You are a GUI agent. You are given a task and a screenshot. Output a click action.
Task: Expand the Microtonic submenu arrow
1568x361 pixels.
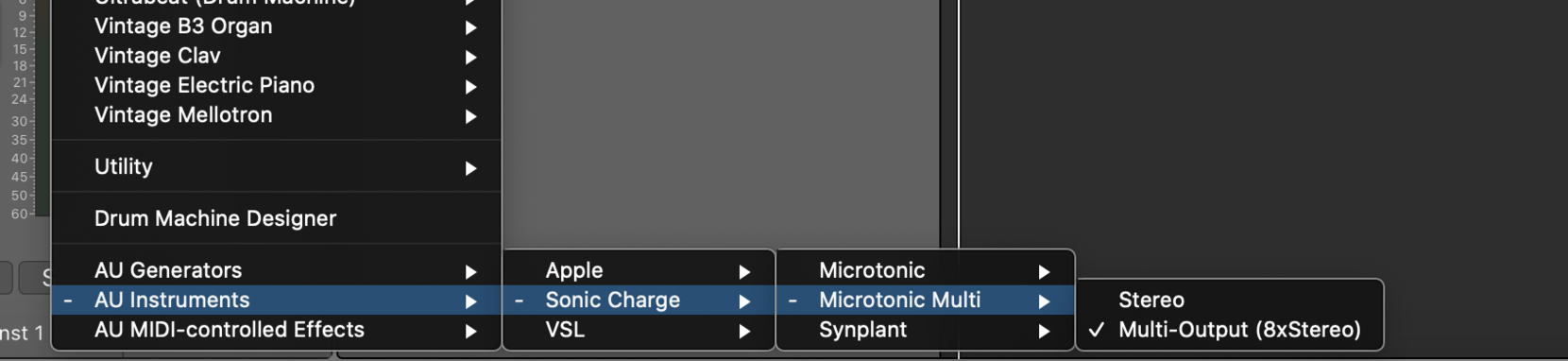1044,271
